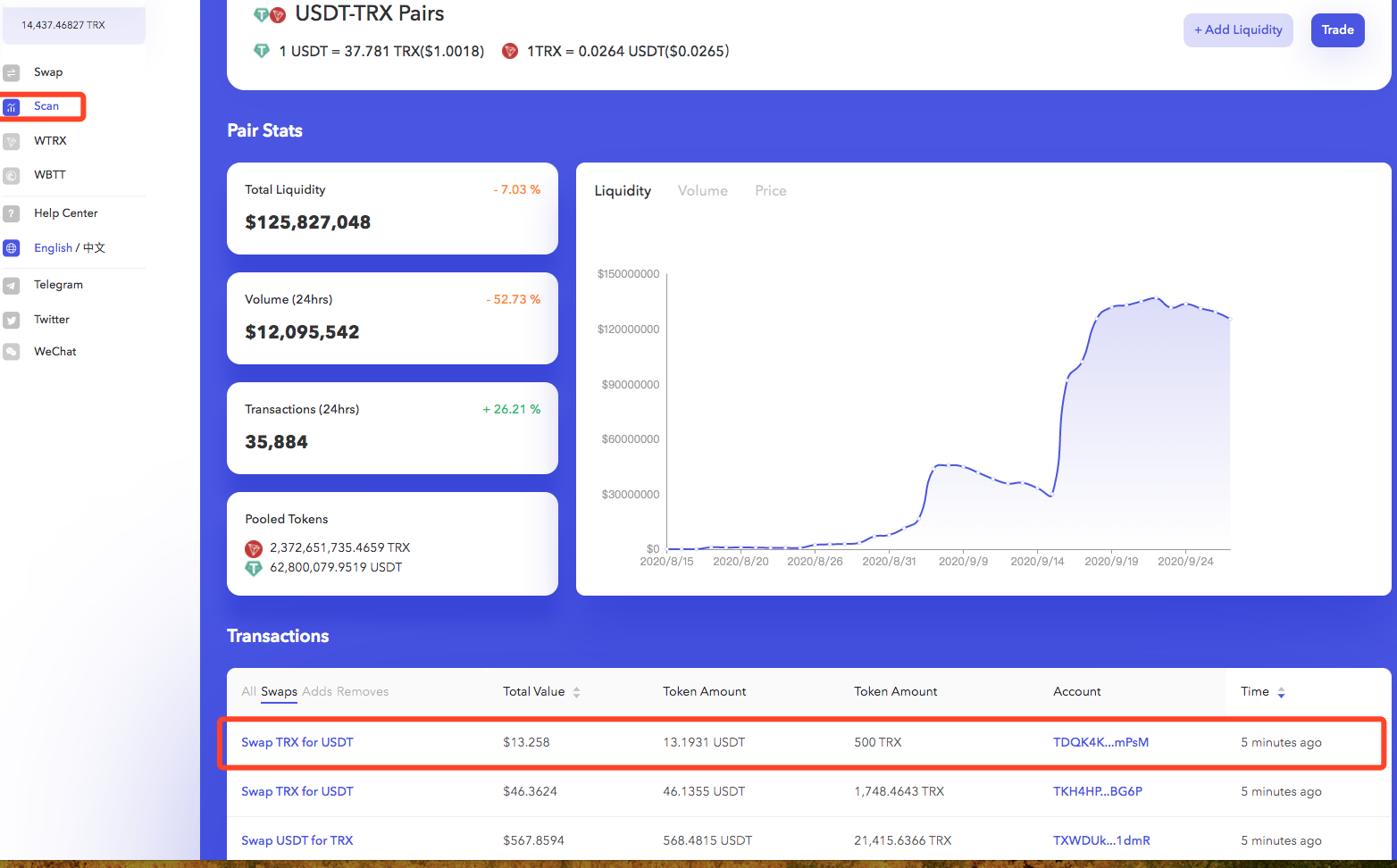Open the $46.3624 Swap TRX for USDT transaction
The height and width of the screenshot is (868, 1397).
coord(297,792)
